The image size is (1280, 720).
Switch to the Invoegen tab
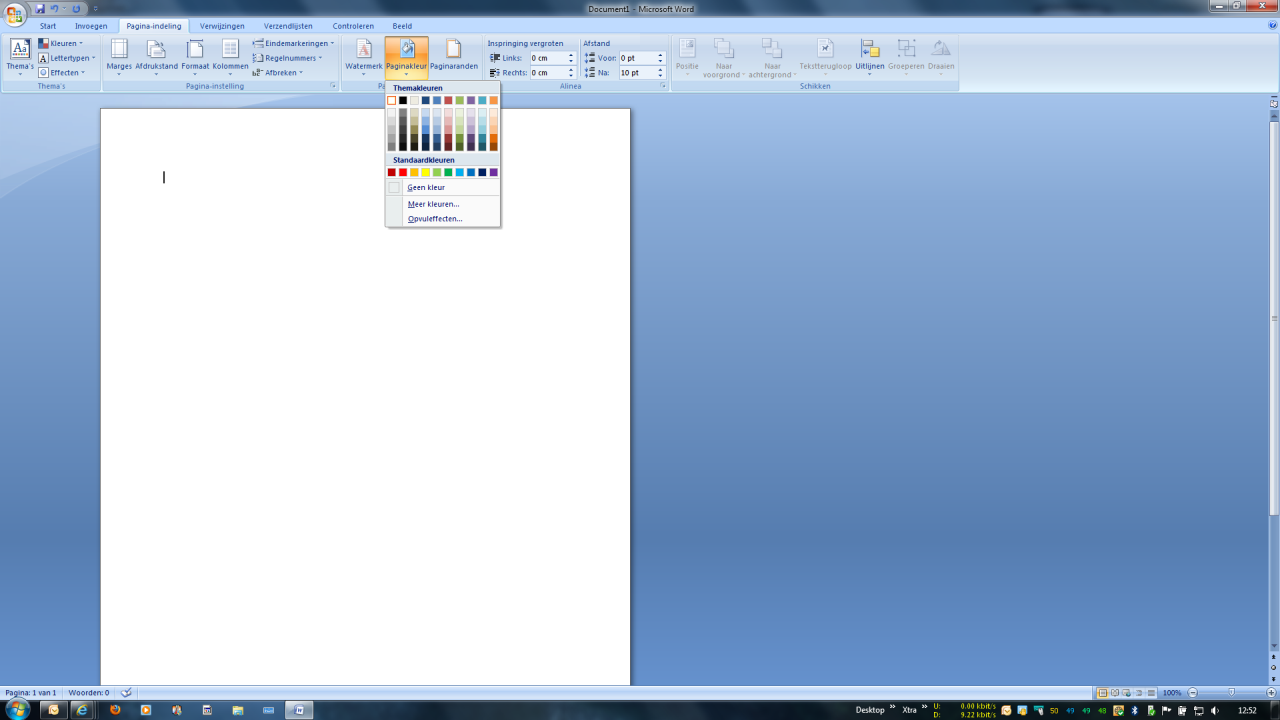(91, 26)
